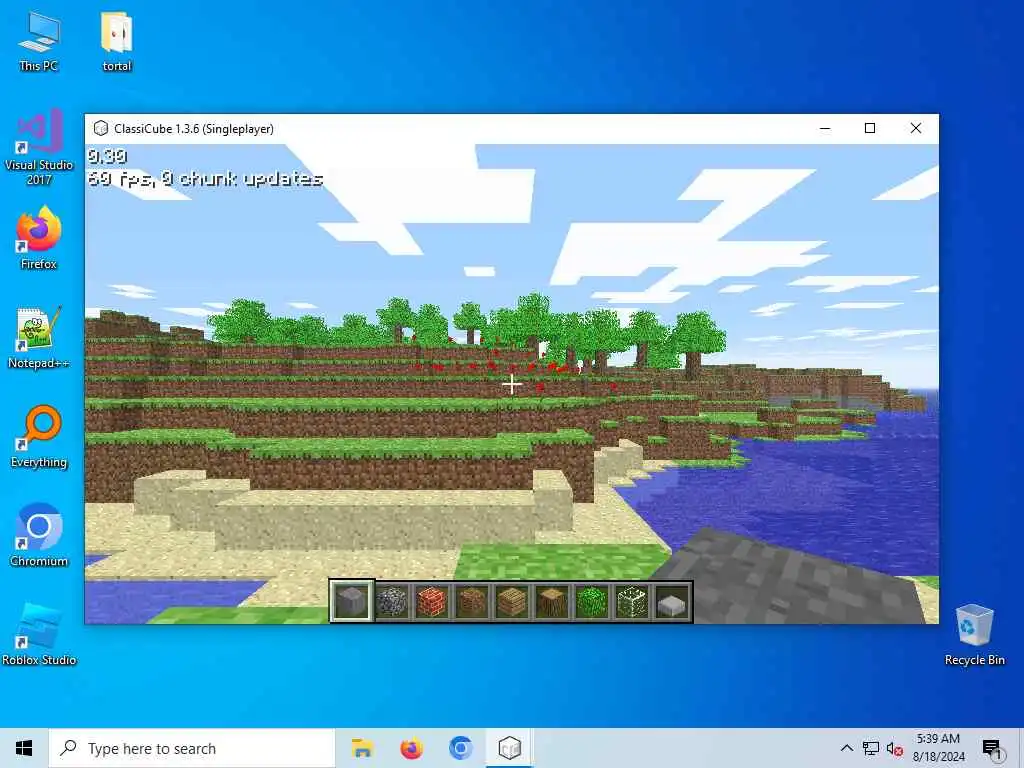This screenshot has width=1024, height=768.
Task: Launch Firefox from the taskbar
Action: 411,748
